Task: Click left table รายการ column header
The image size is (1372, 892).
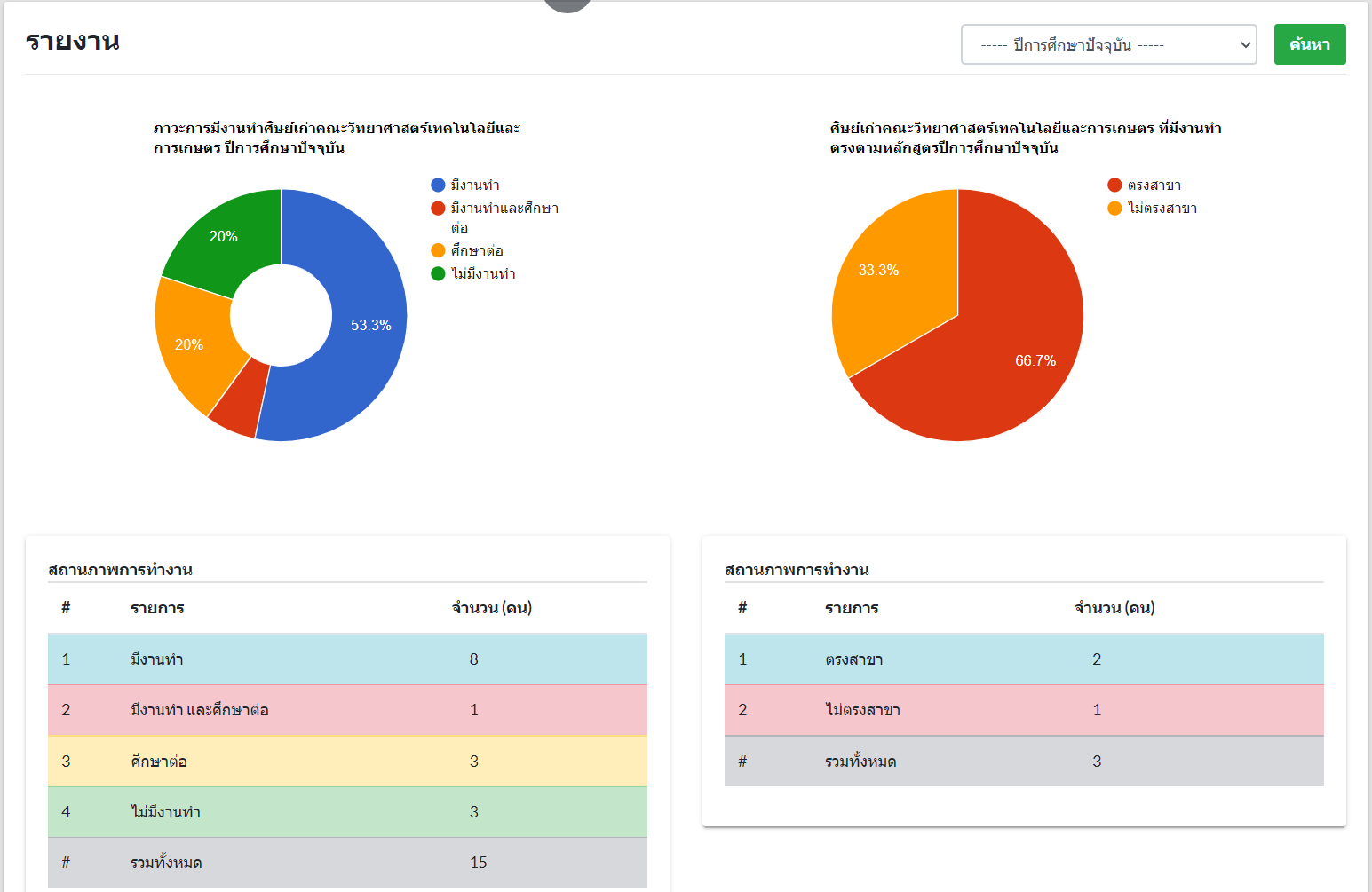Action: coord(157,608)
